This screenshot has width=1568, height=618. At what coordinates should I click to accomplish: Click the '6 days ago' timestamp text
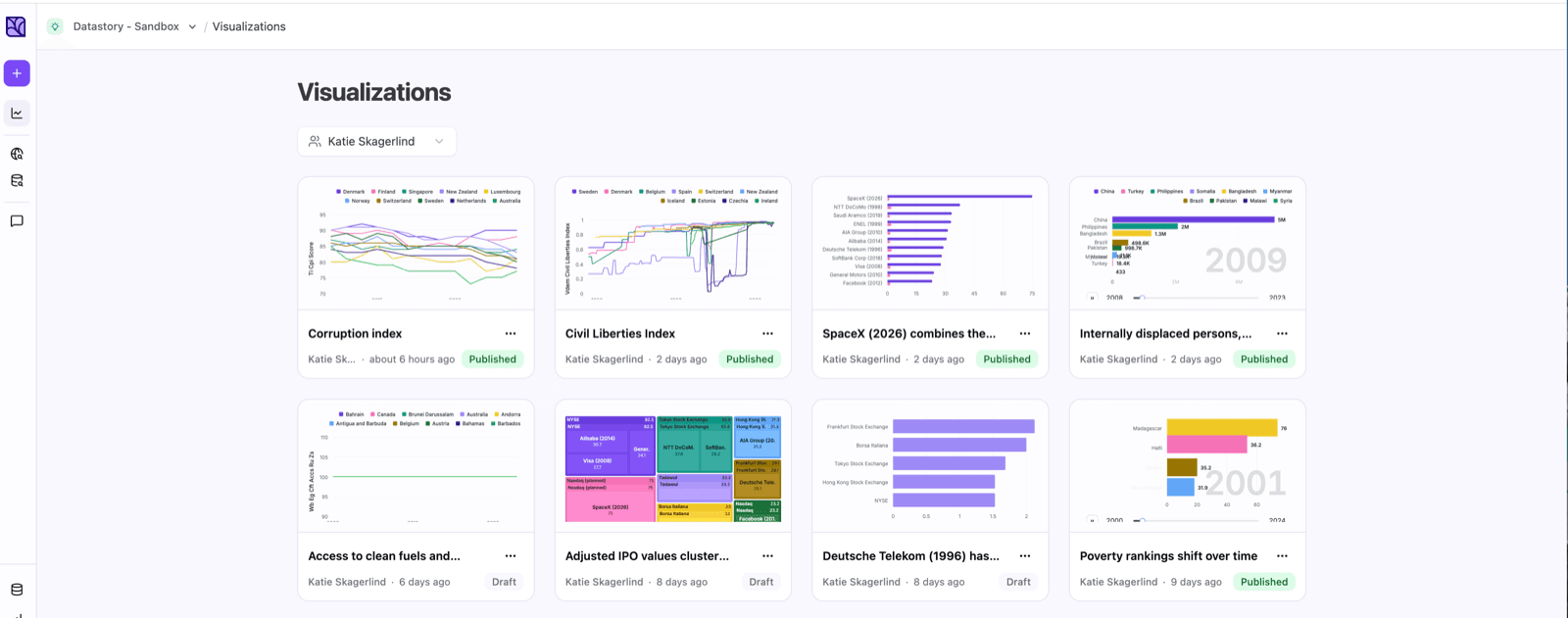tap(424, 582)
